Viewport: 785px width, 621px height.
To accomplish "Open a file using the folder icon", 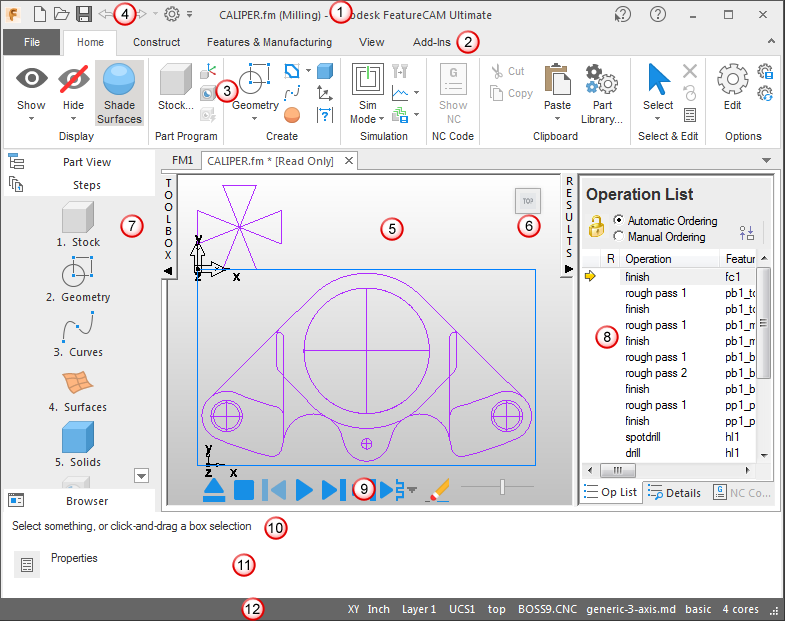I will point(61,14).
